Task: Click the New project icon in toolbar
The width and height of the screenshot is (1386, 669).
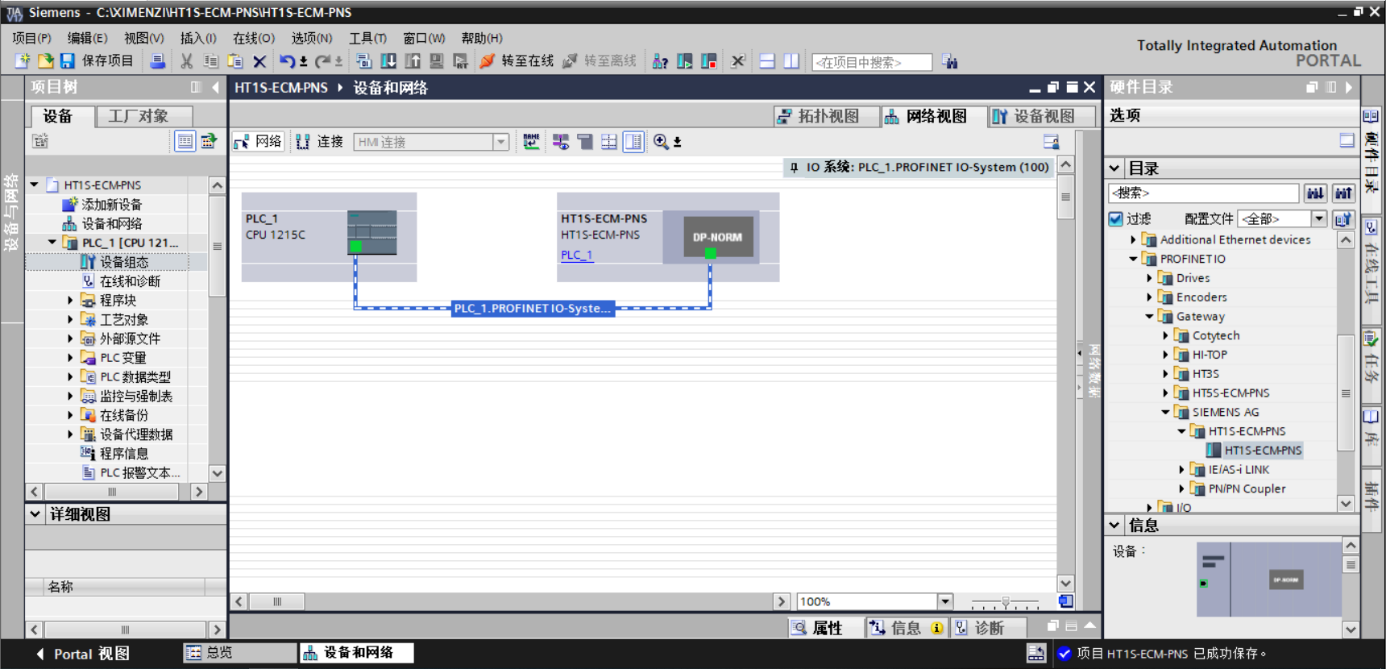Action: point(22,61)
